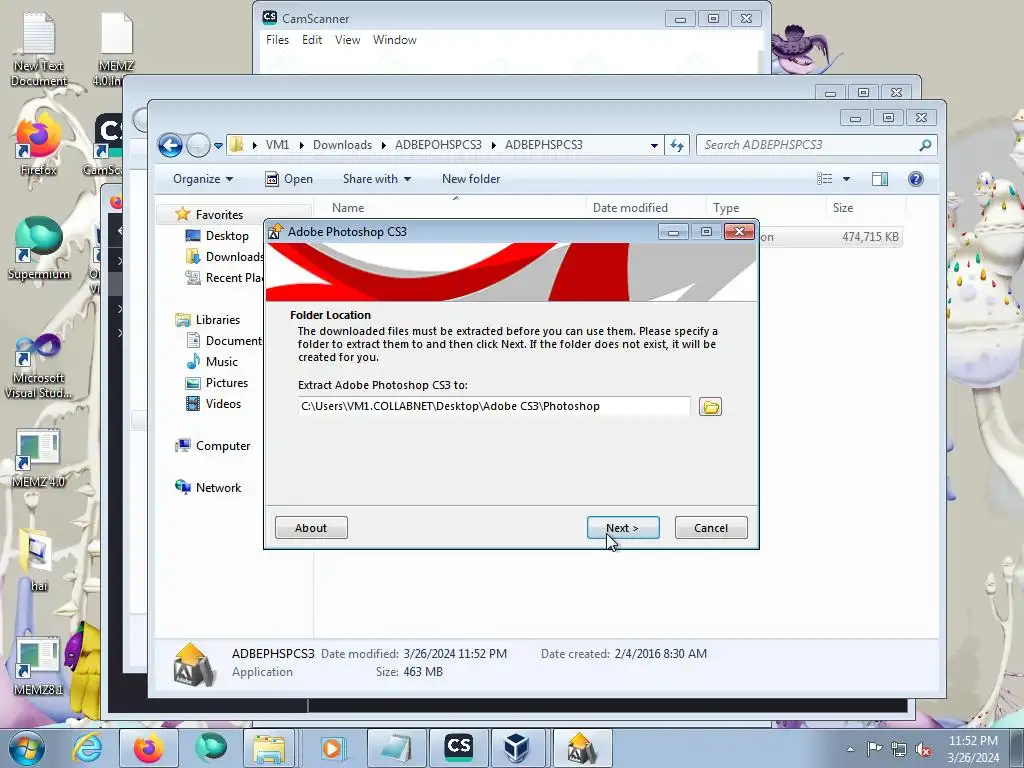Image resolution: width=1024 pixels, height=768 pixels.
Task: Toggle the preview pane
Action: click(x=880, y=179)
